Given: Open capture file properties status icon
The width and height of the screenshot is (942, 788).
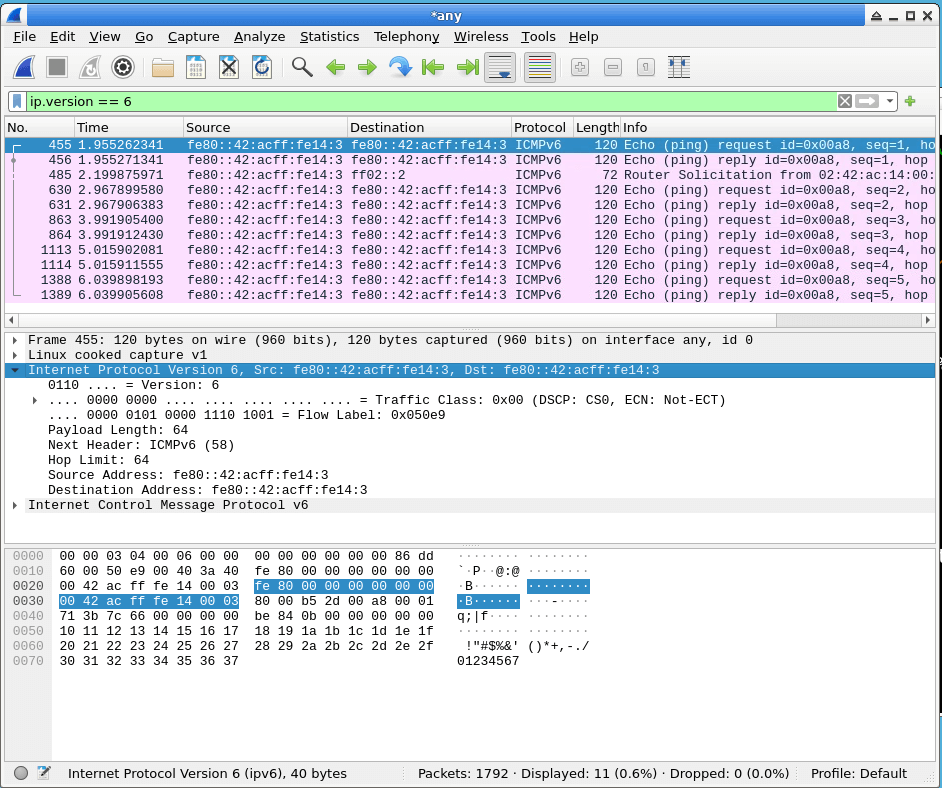Looking at the screenshot, I should coord(43,773).
